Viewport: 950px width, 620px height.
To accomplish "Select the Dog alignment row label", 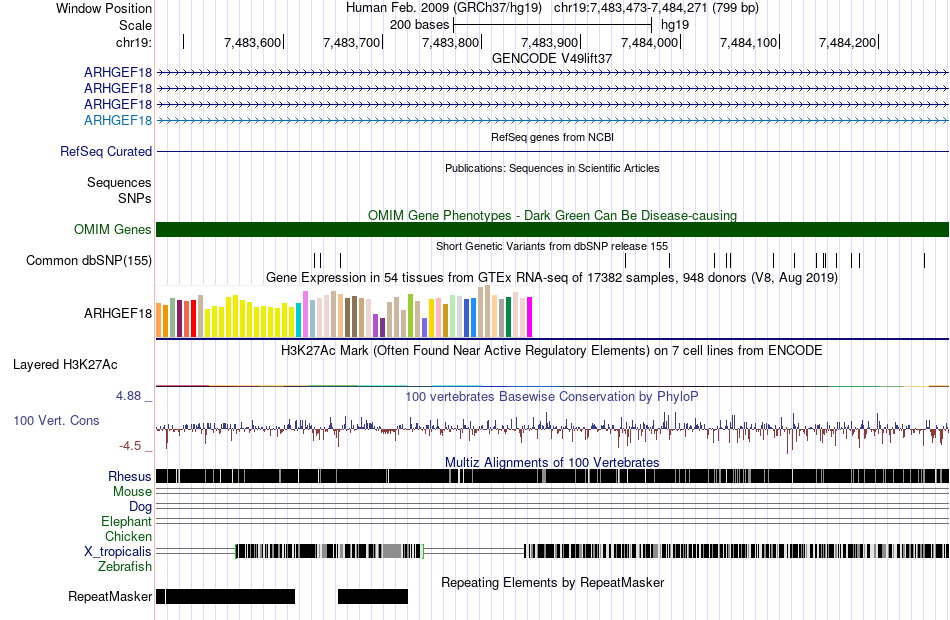I will pos(140,507).
